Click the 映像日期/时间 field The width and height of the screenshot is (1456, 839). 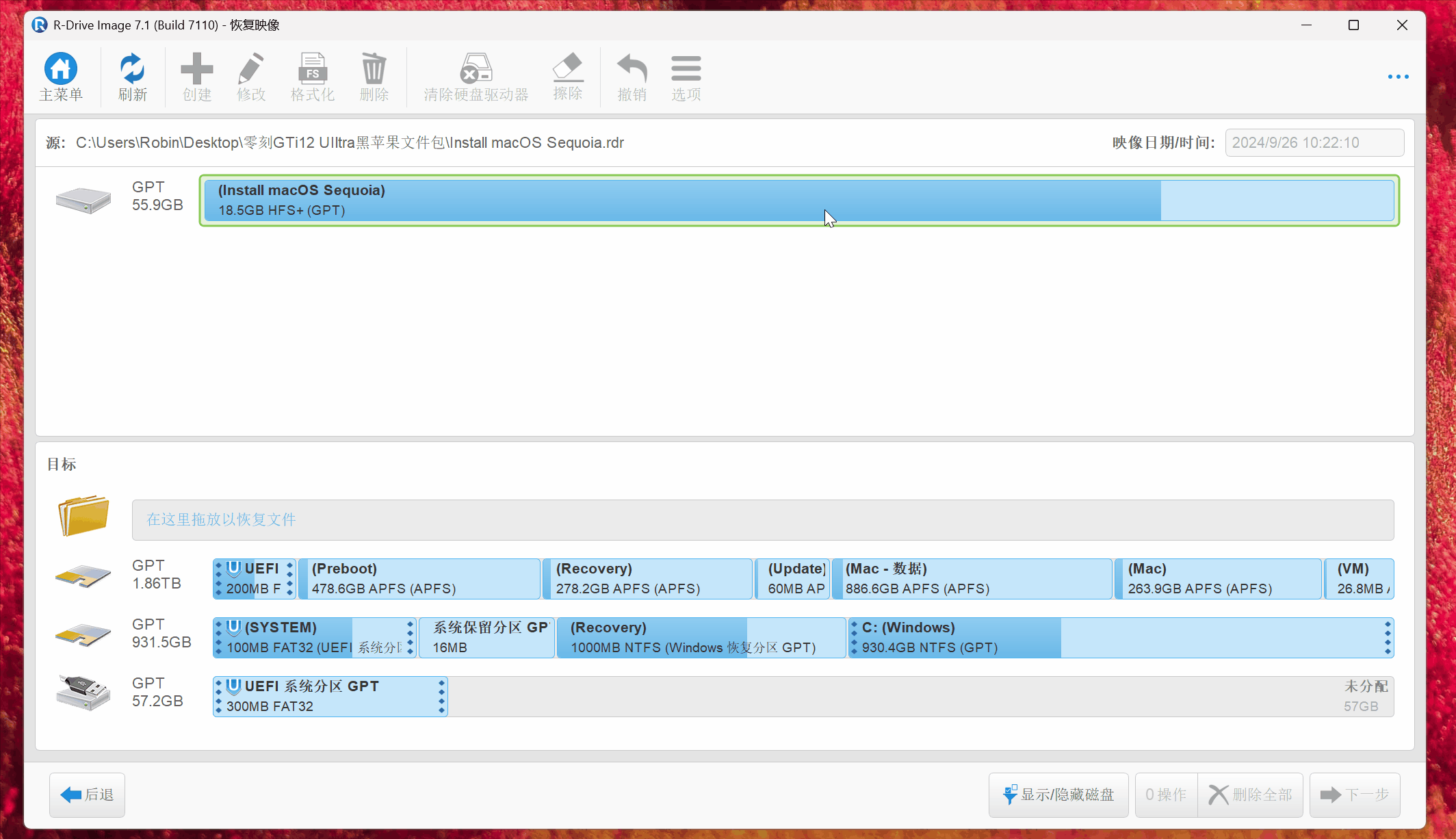(1314, 143)
